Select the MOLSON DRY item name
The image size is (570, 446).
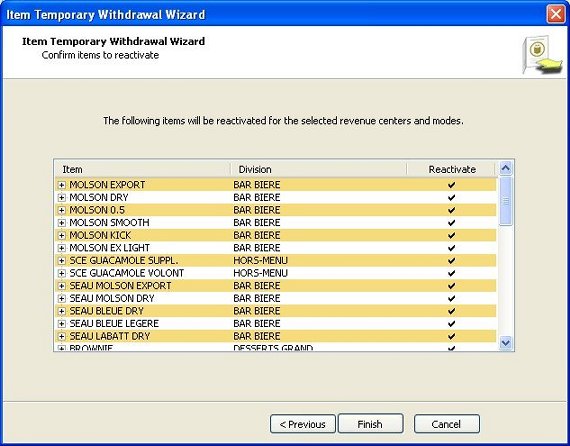(99, 198)
